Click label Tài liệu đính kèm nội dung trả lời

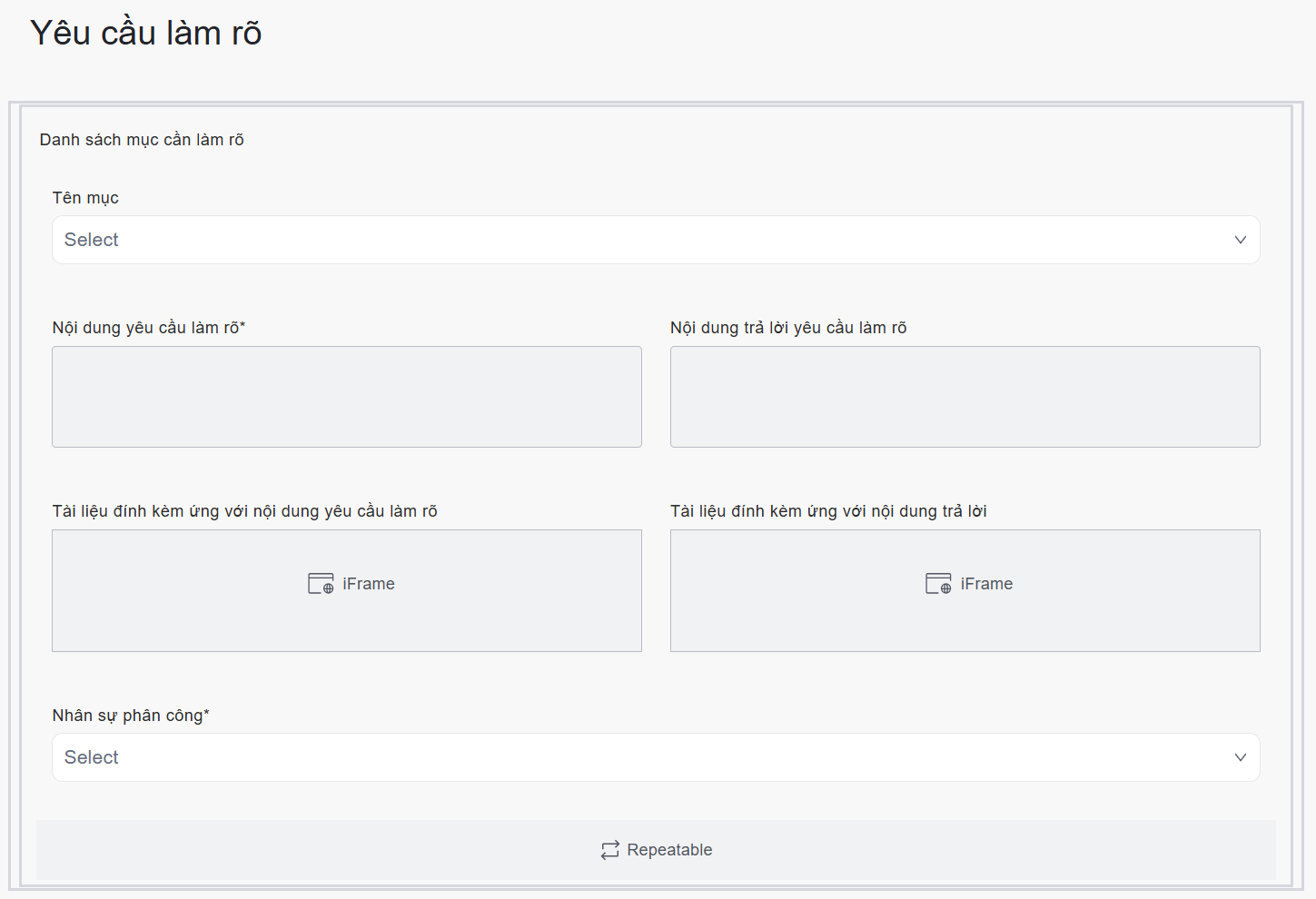tap(828, 511)
